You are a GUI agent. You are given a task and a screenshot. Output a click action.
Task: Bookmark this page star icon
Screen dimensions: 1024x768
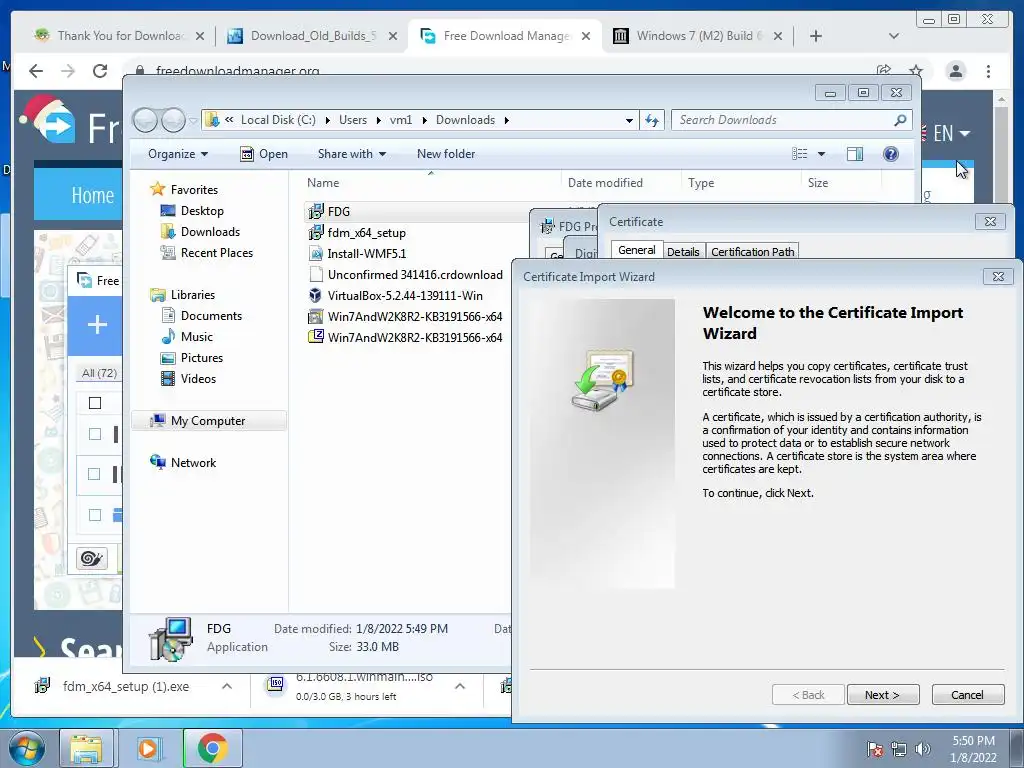click(x=916, y=71)
